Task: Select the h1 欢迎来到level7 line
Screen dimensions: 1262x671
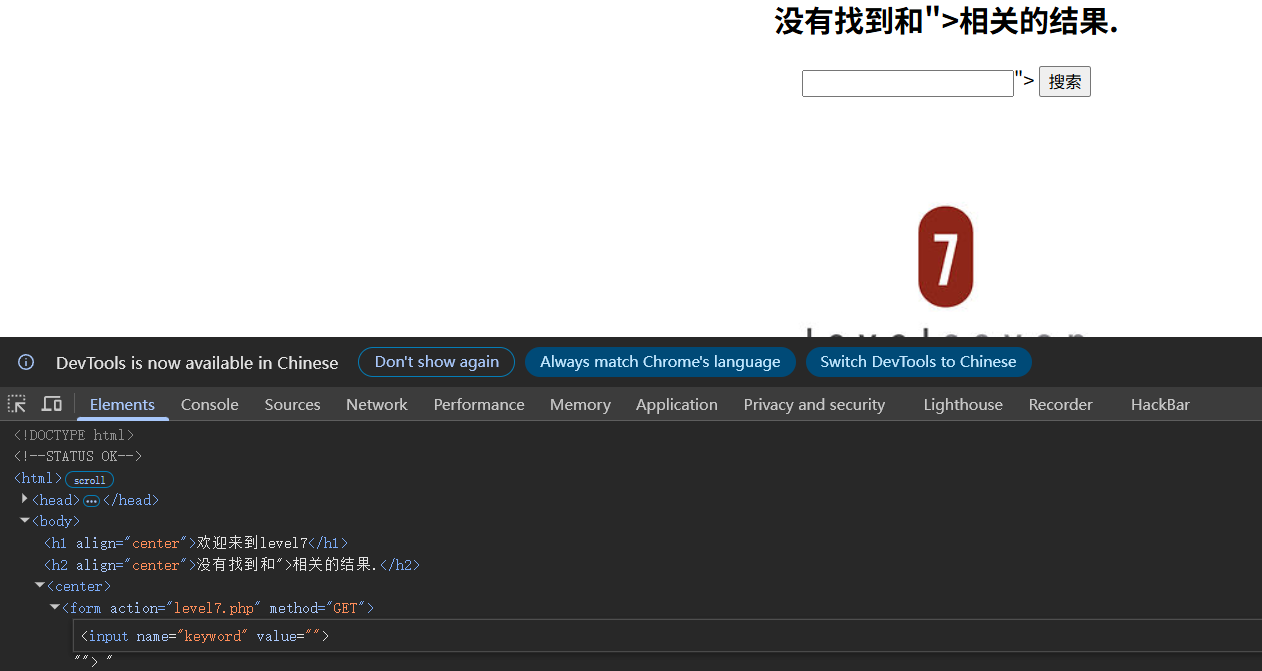Action: (196, 543)
